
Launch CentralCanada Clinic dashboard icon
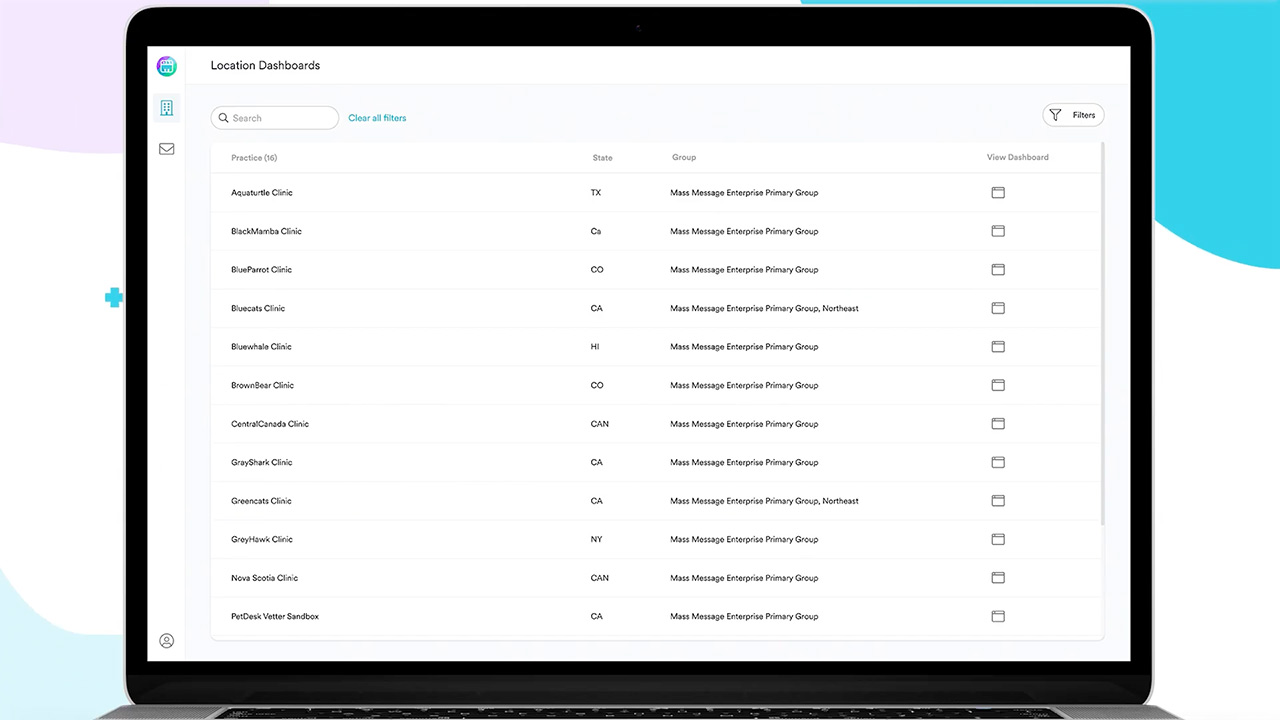tap(997, 424)
